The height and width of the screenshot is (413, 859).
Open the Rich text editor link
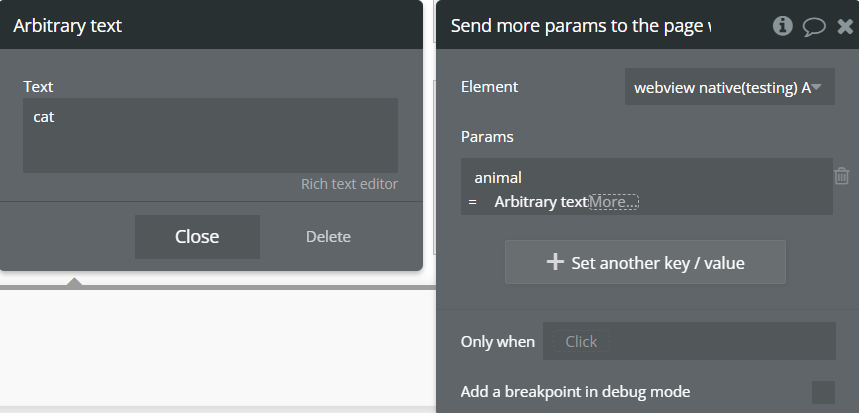coord(349,184)
